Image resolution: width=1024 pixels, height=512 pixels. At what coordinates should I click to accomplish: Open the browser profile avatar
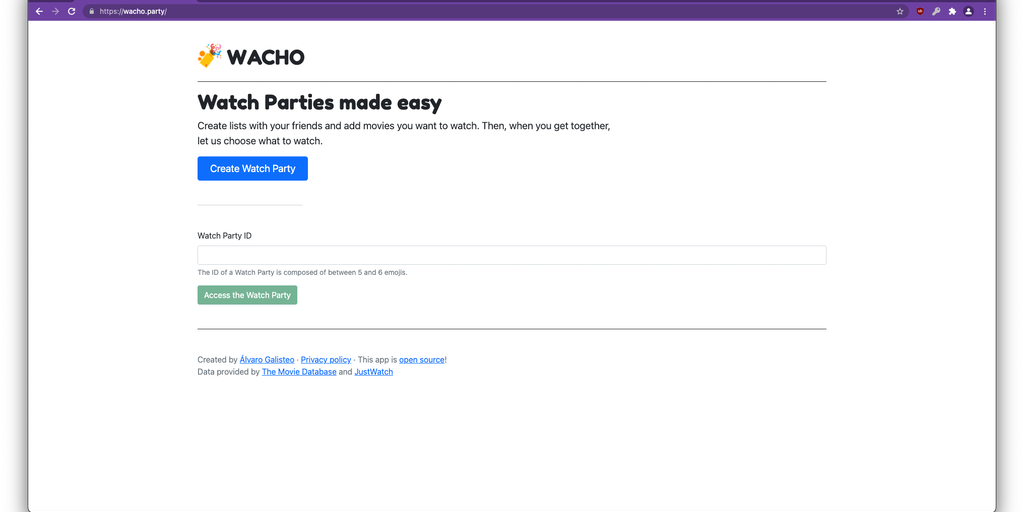point(968,11)
